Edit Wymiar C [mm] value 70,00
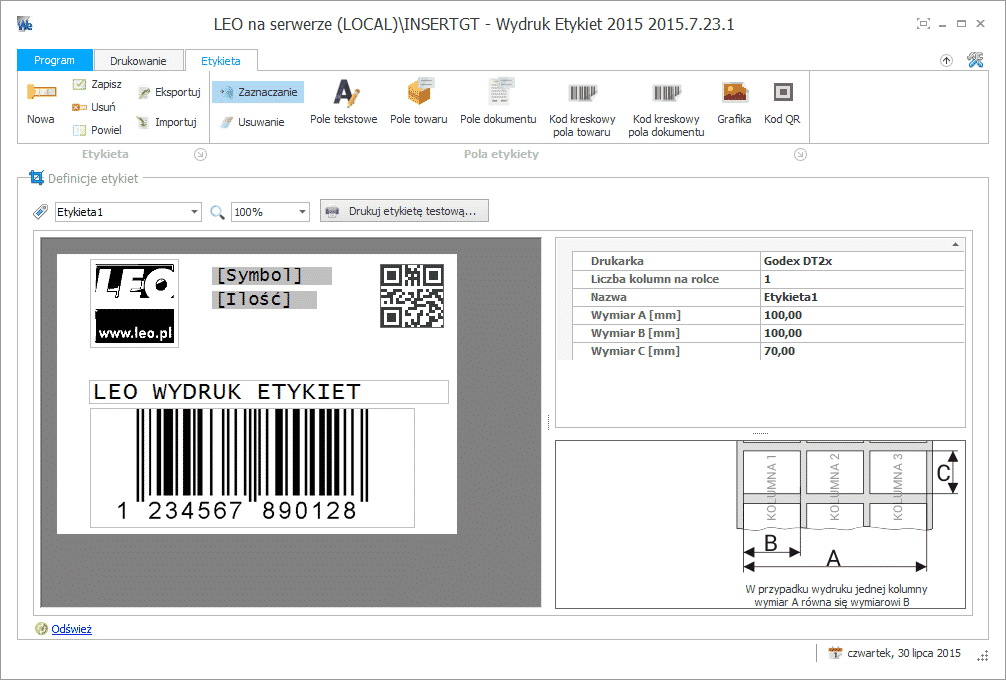 click(x=862, y=351)
